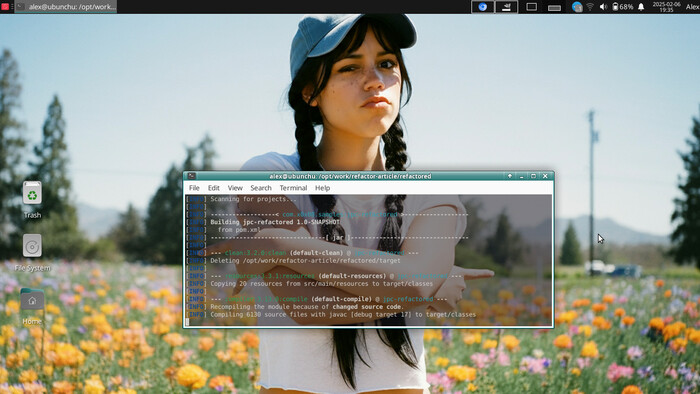The height and width of the screenshot is (394, 700).
Task: Open the View menu in terminal
Action: 235,188
